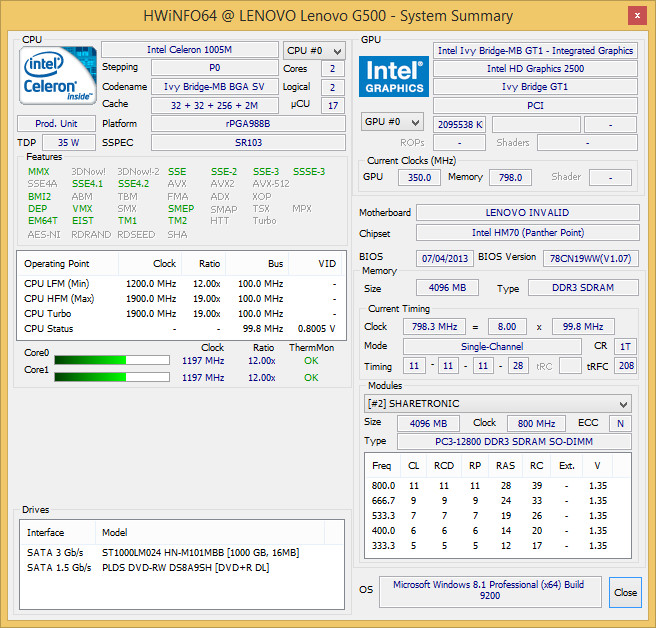656x628 pixels.
Task: Click the BIOS Version 78CN19WW(V1.07) field
Action: 591,258
